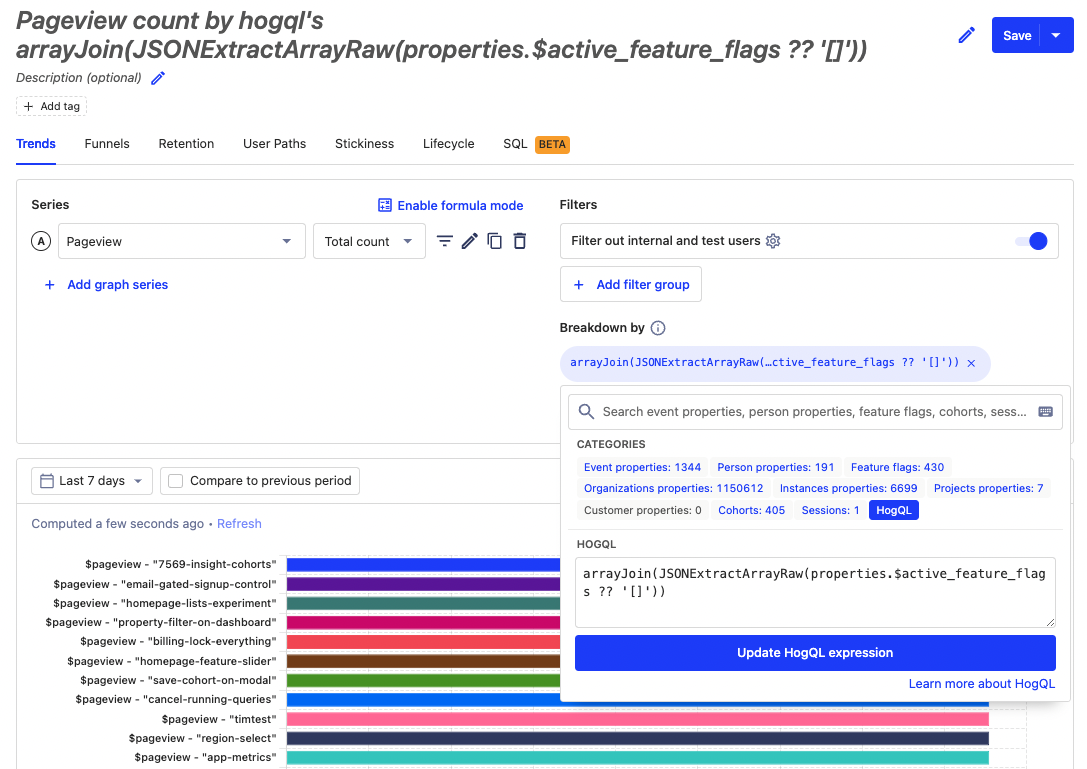
Task: Click cancel-running-queries label
Action: click(x=175, y=699)
